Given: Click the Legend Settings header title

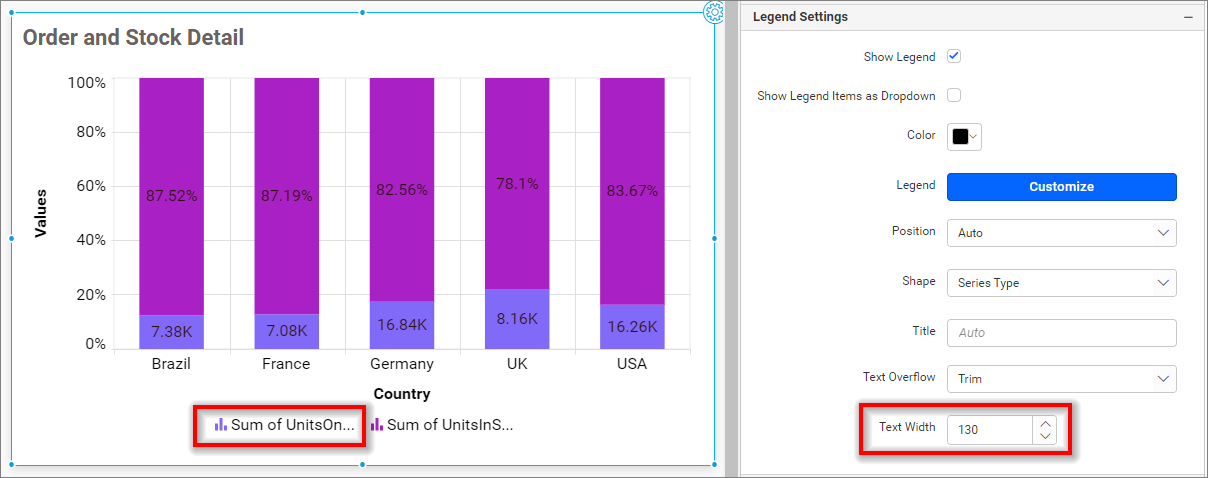Looking at the screenshot, I should tap(800, 17).
